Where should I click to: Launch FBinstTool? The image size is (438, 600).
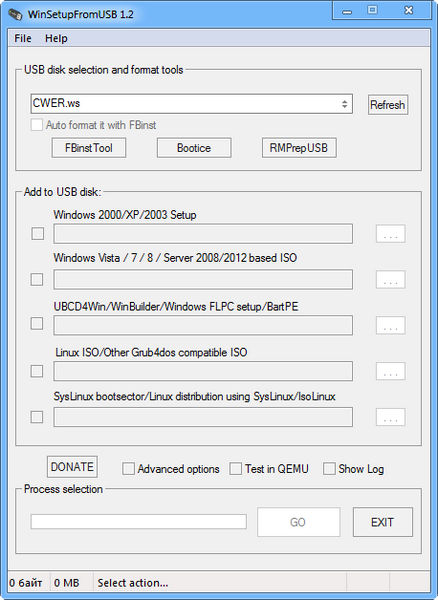[x=89, y=148]
